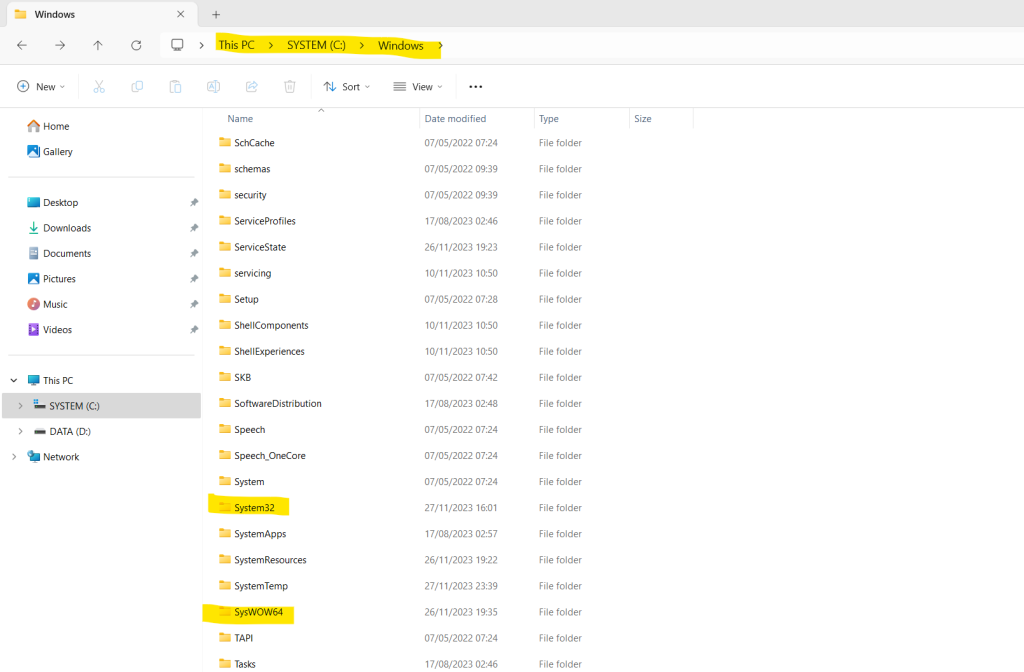
Task: Refresh the current folder view
Action: tap(136, 45)
